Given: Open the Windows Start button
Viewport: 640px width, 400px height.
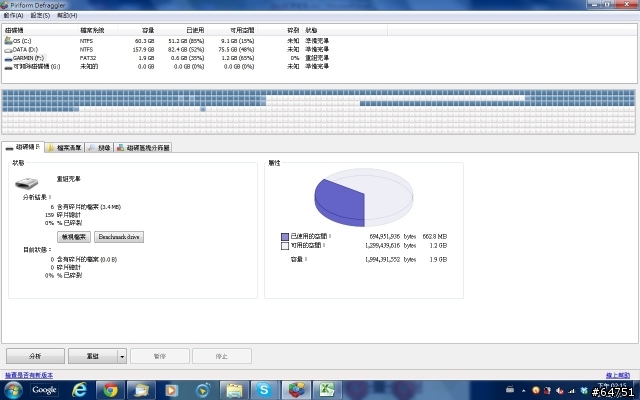Looking at the screenshot, I should click(13, 390).
